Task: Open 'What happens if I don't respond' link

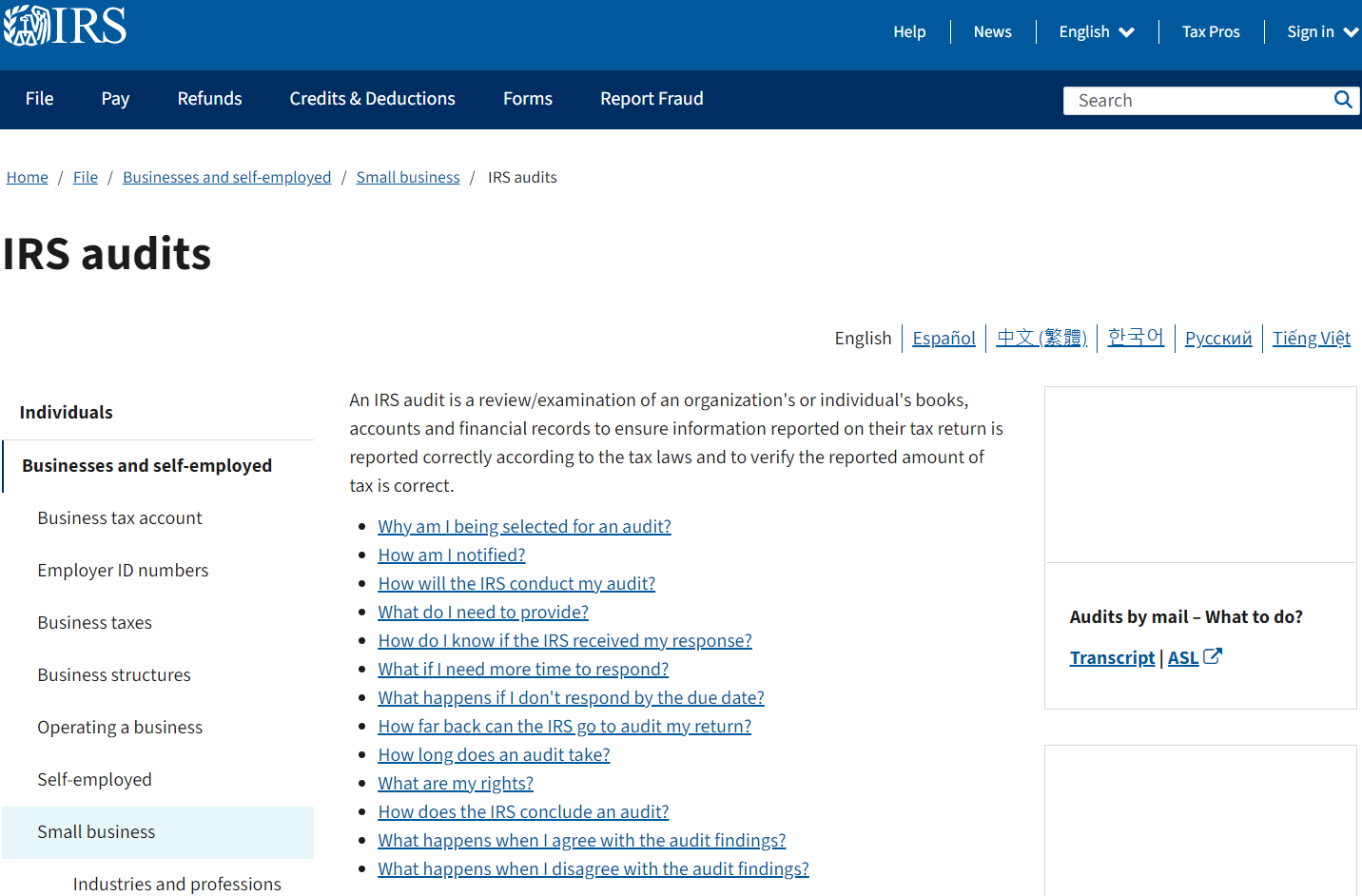Action: 571,698
